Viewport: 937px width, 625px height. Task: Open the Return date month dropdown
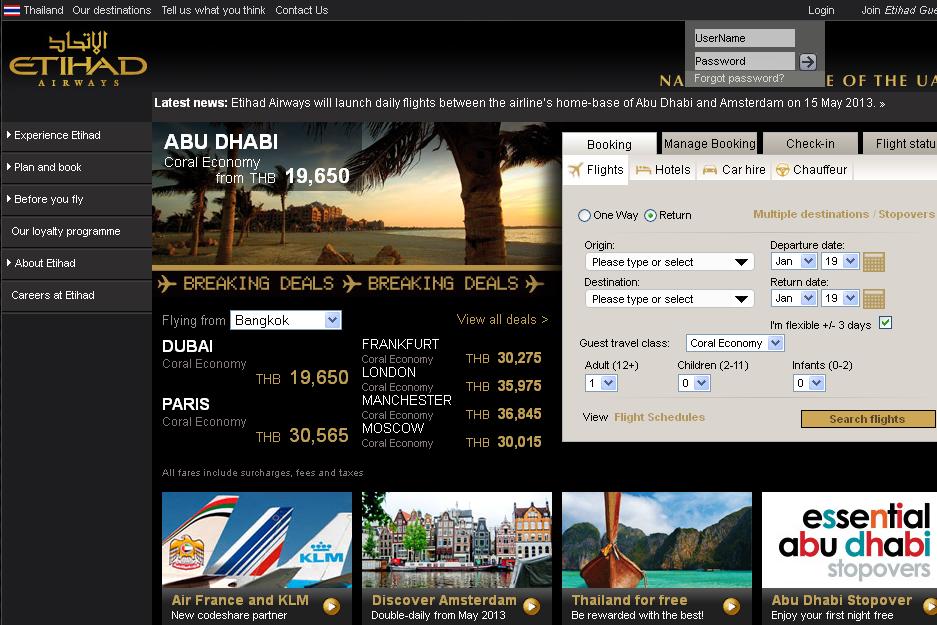793,298
